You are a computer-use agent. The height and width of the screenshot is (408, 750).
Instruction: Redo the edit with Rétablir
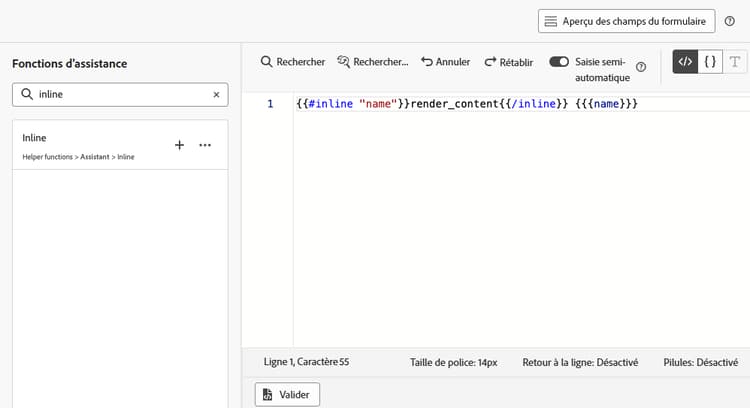click(x=508, y=62)
